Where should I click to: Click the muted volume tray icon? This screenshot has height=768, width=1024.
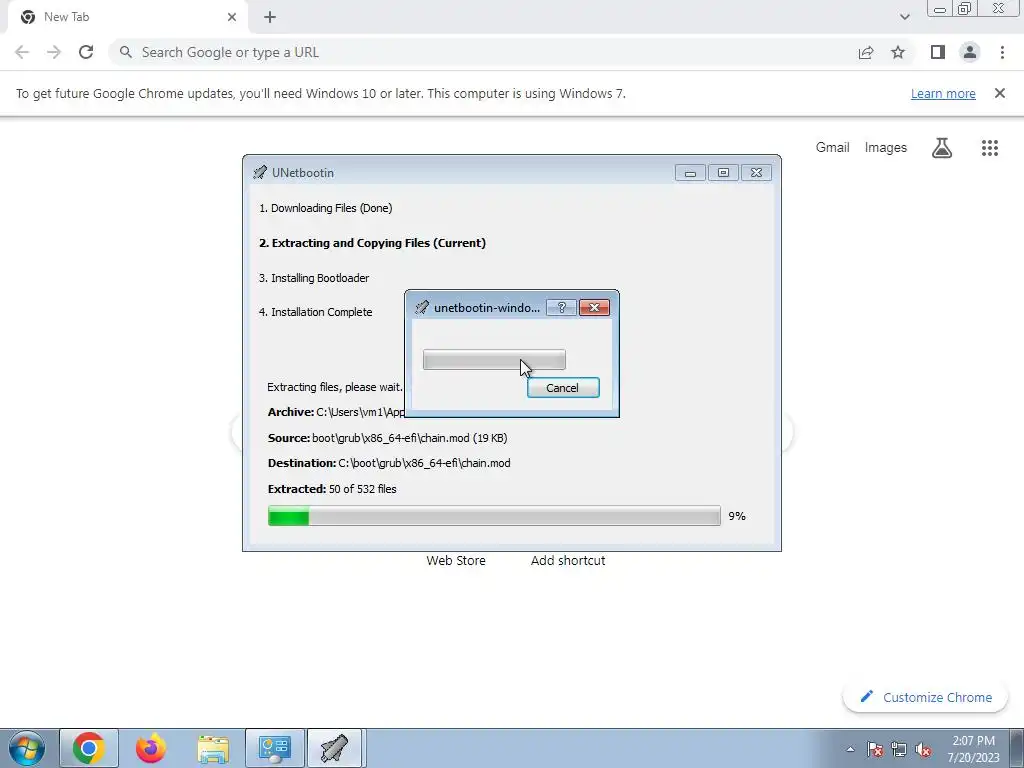pyautogui.click(x=923, y=749)
